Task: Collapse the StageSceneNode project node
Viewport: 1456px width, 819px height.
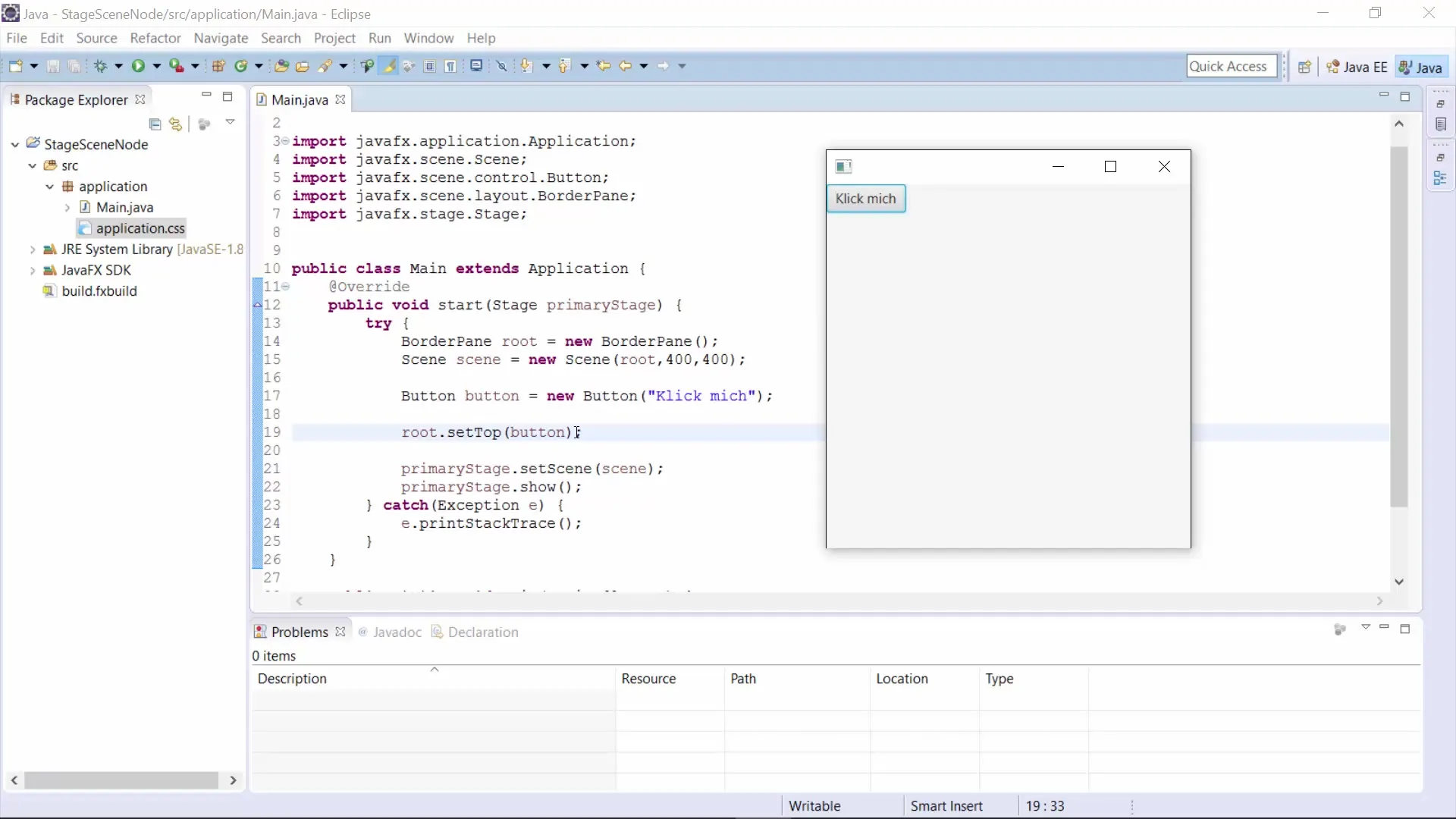Action: click(x=15, y=144)
